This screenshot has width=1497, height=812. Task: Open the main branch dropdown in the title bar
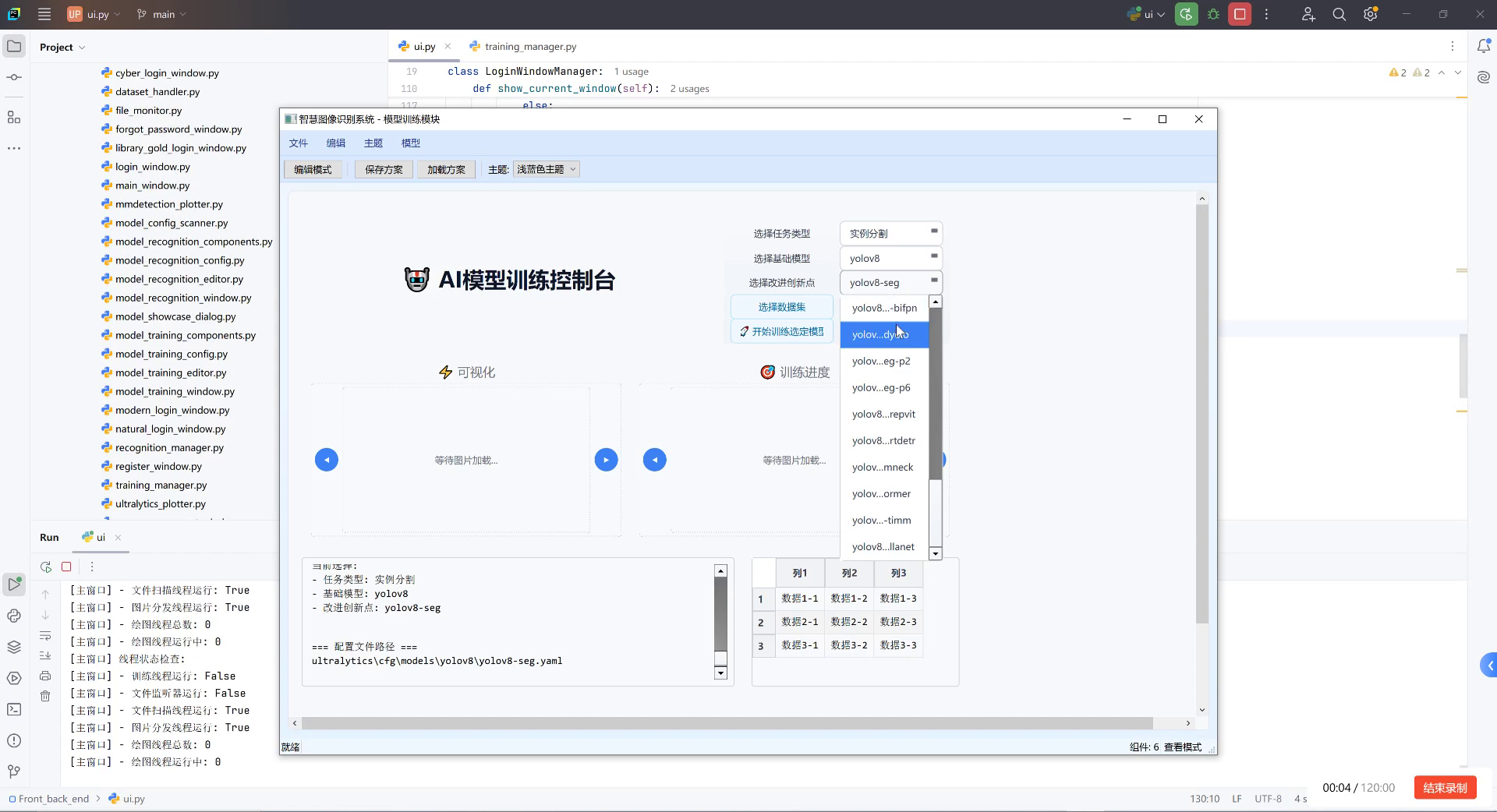tap(162, 14)
